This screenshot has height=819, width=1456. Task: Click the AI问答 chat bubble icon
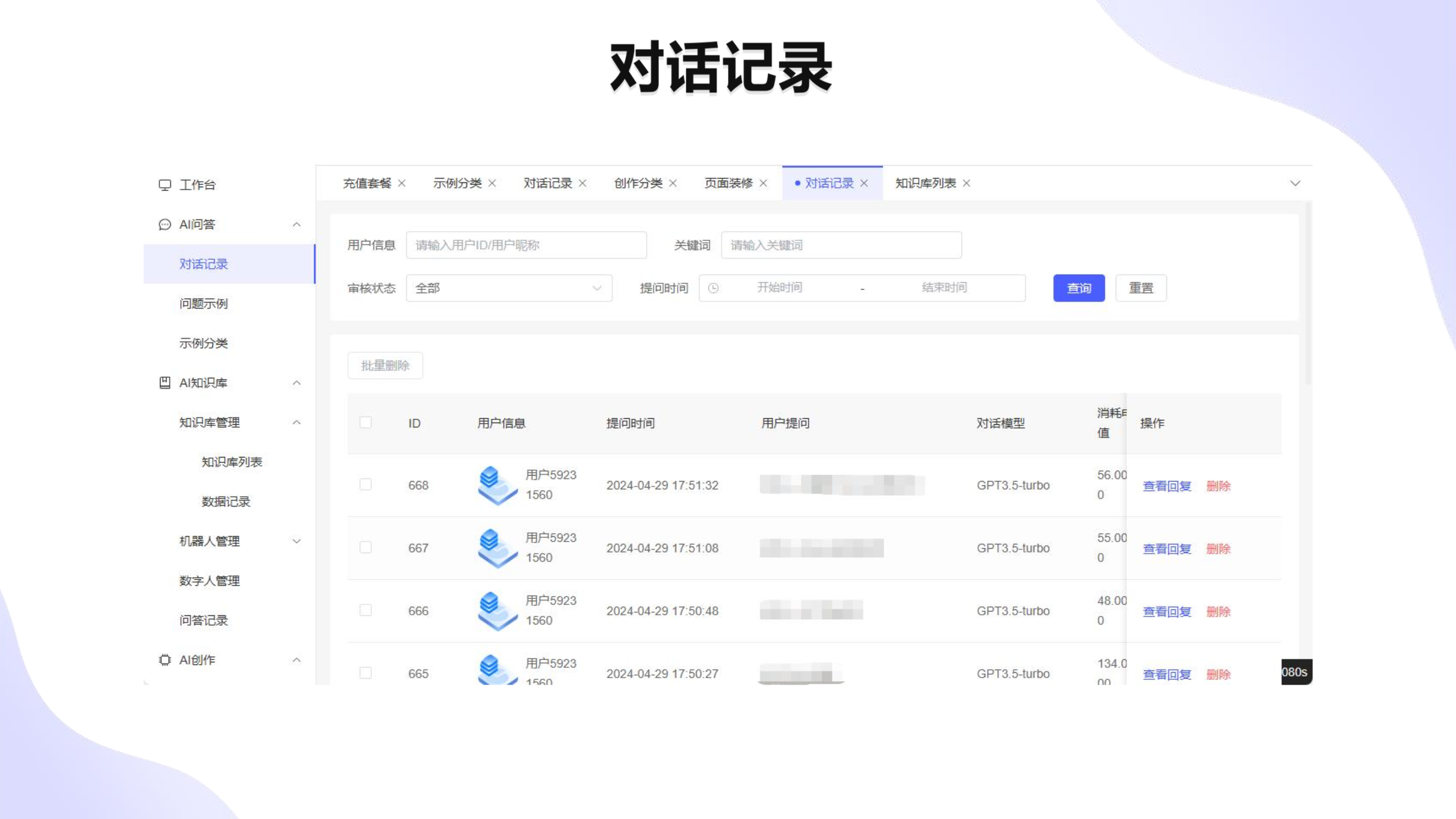point(164,224)
